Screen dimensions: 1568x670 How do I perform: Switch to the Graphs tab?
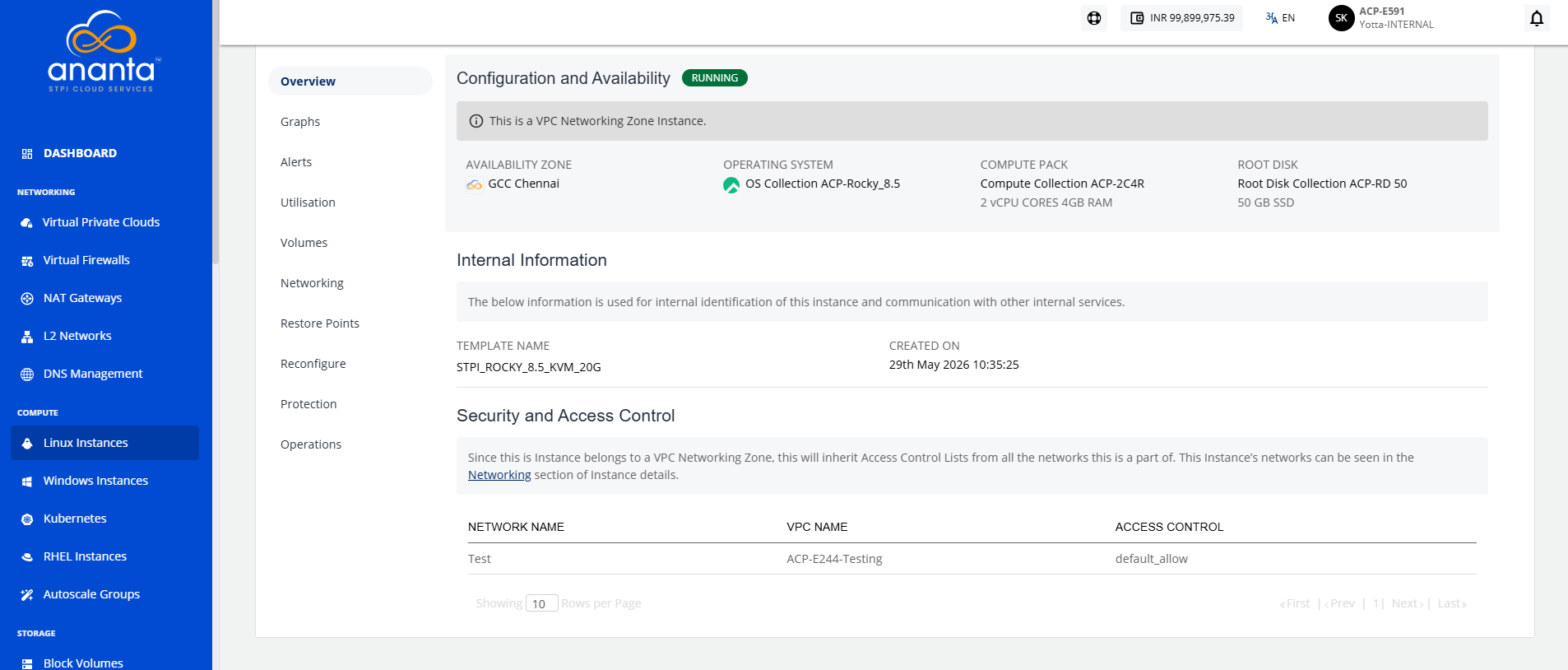tap(300, 122)
